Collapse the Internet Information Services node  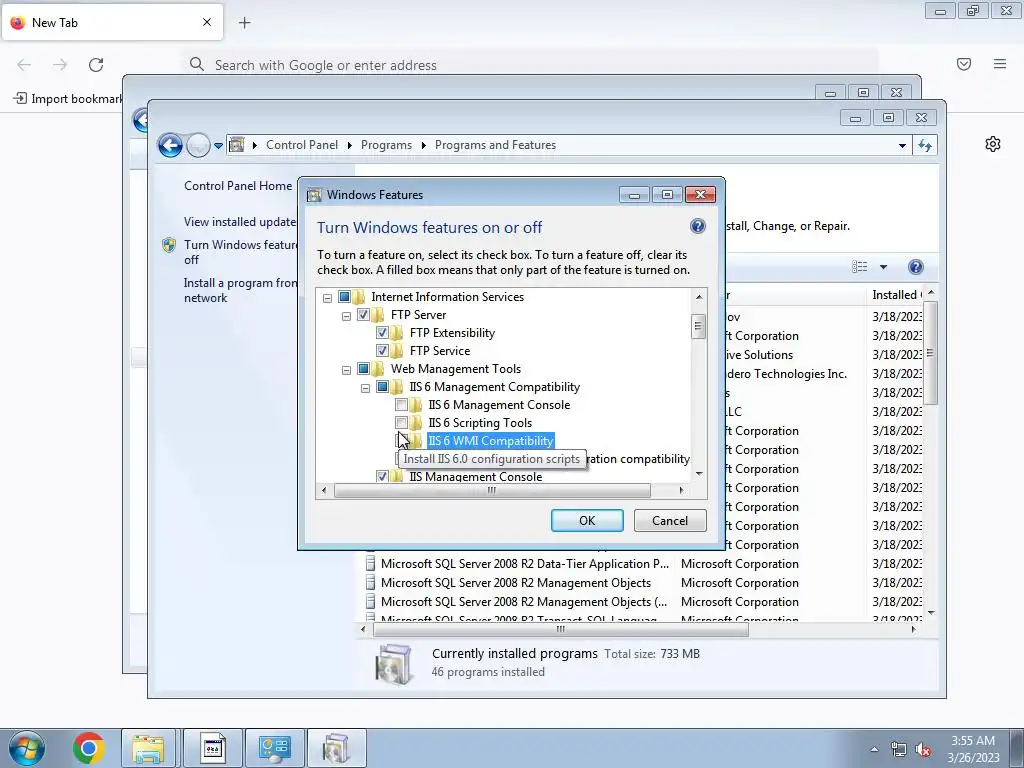(x=327, y=298)
